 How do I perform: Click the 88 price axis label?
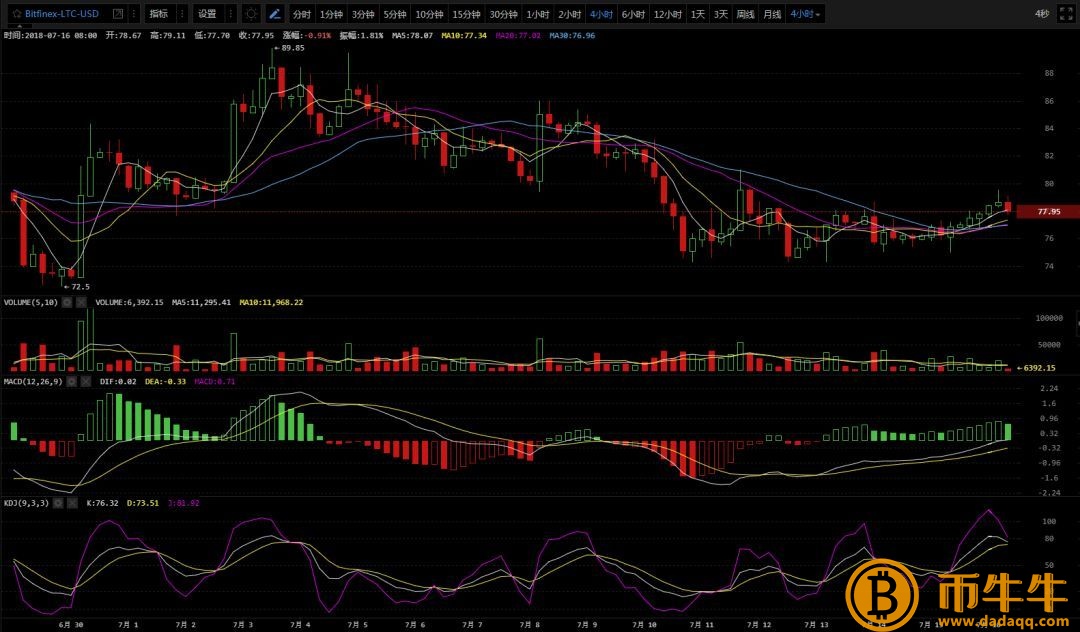1049,74
